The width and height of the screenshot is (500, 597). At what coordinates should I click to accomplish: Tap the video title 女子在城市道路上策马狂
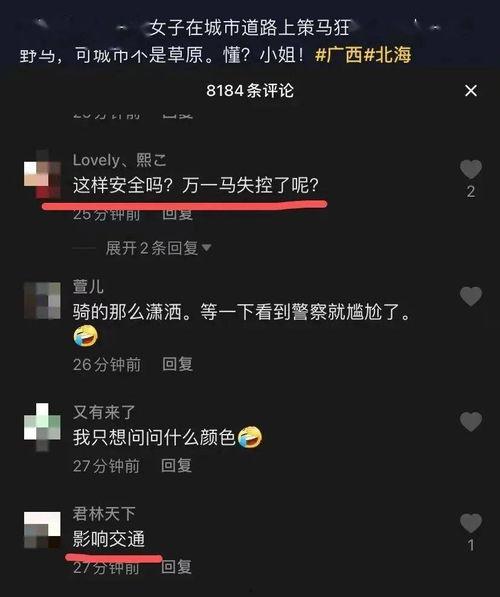(x=249, y=27)
